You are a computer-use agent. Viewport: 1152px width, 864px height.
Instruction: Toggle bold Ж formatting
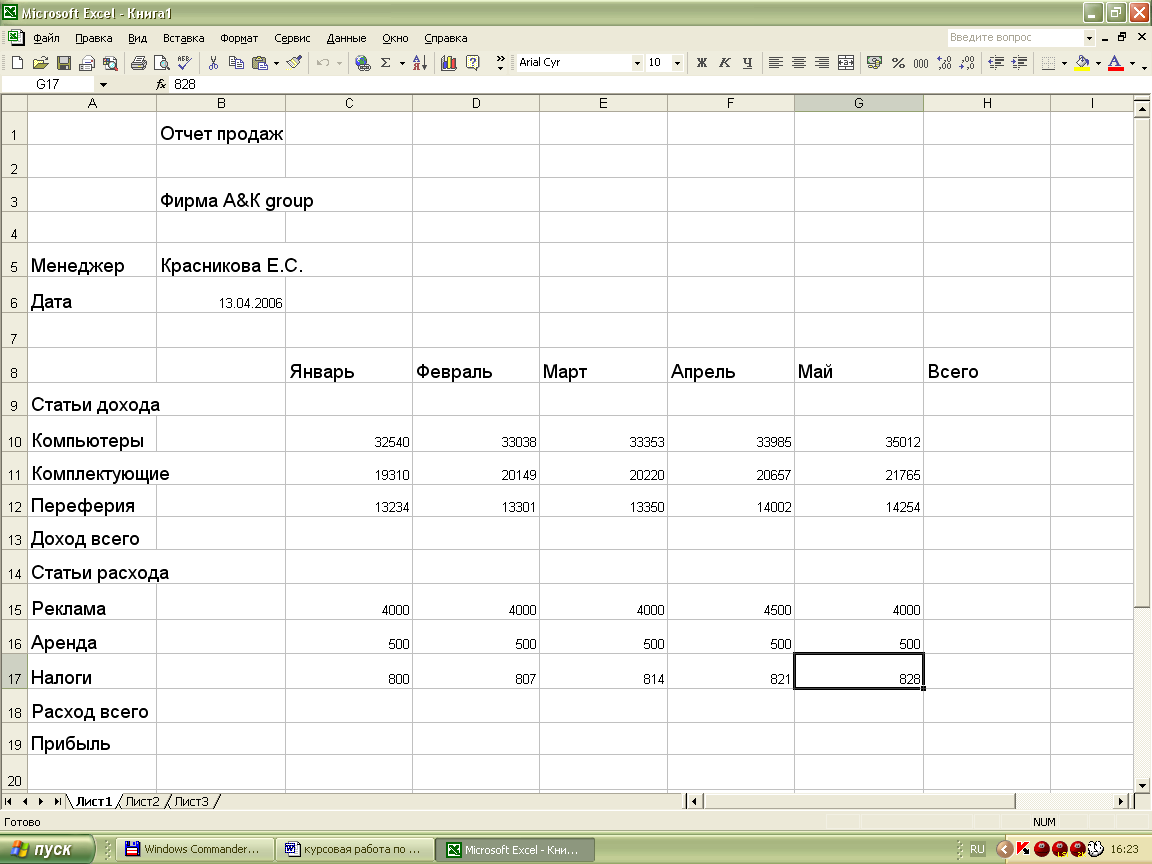pyautogui.click(x=702, y=63)
